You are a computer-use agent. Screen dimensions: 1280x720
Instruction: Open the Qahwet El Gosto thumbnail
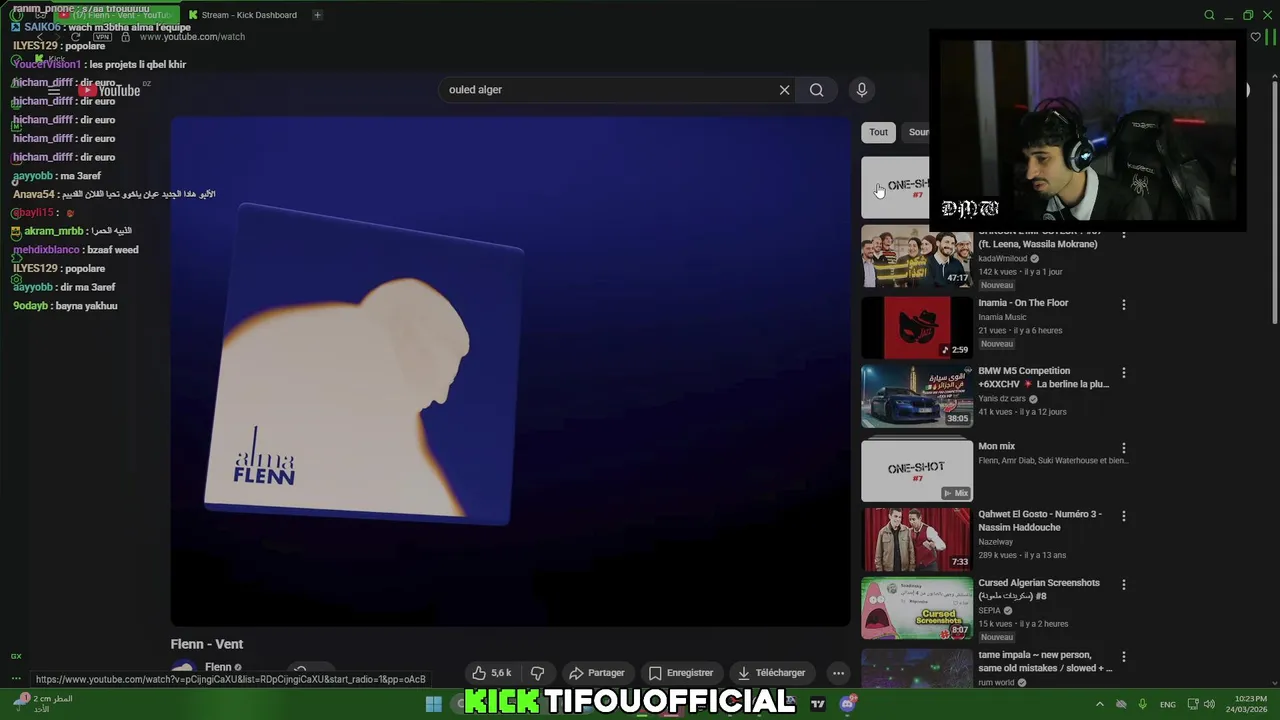917,539
